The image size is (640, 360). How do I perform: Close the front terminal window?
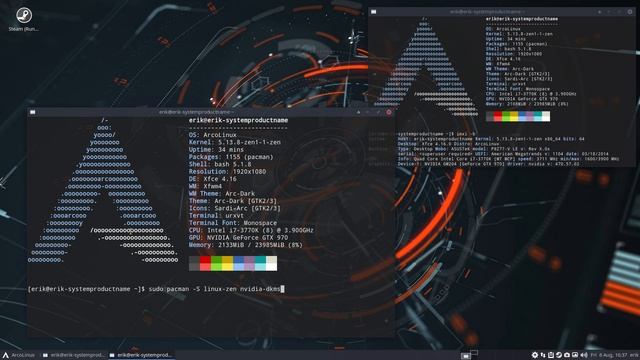tap(389, 112)
